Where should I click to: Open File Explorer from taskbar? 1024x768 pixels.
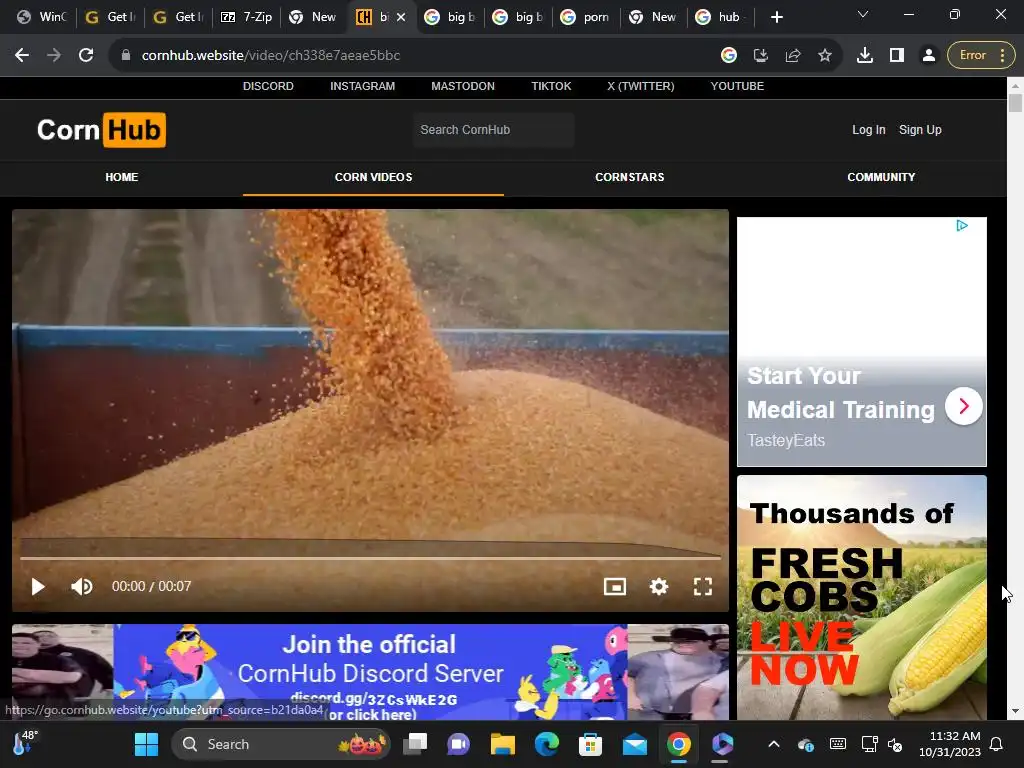pos(503,744)
